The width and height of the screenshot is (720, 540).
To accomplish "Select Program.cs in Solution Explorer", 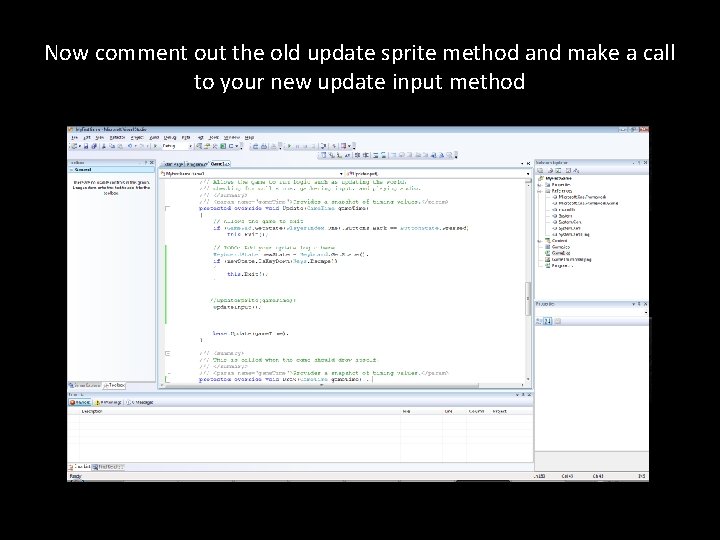I will [559, 266].
